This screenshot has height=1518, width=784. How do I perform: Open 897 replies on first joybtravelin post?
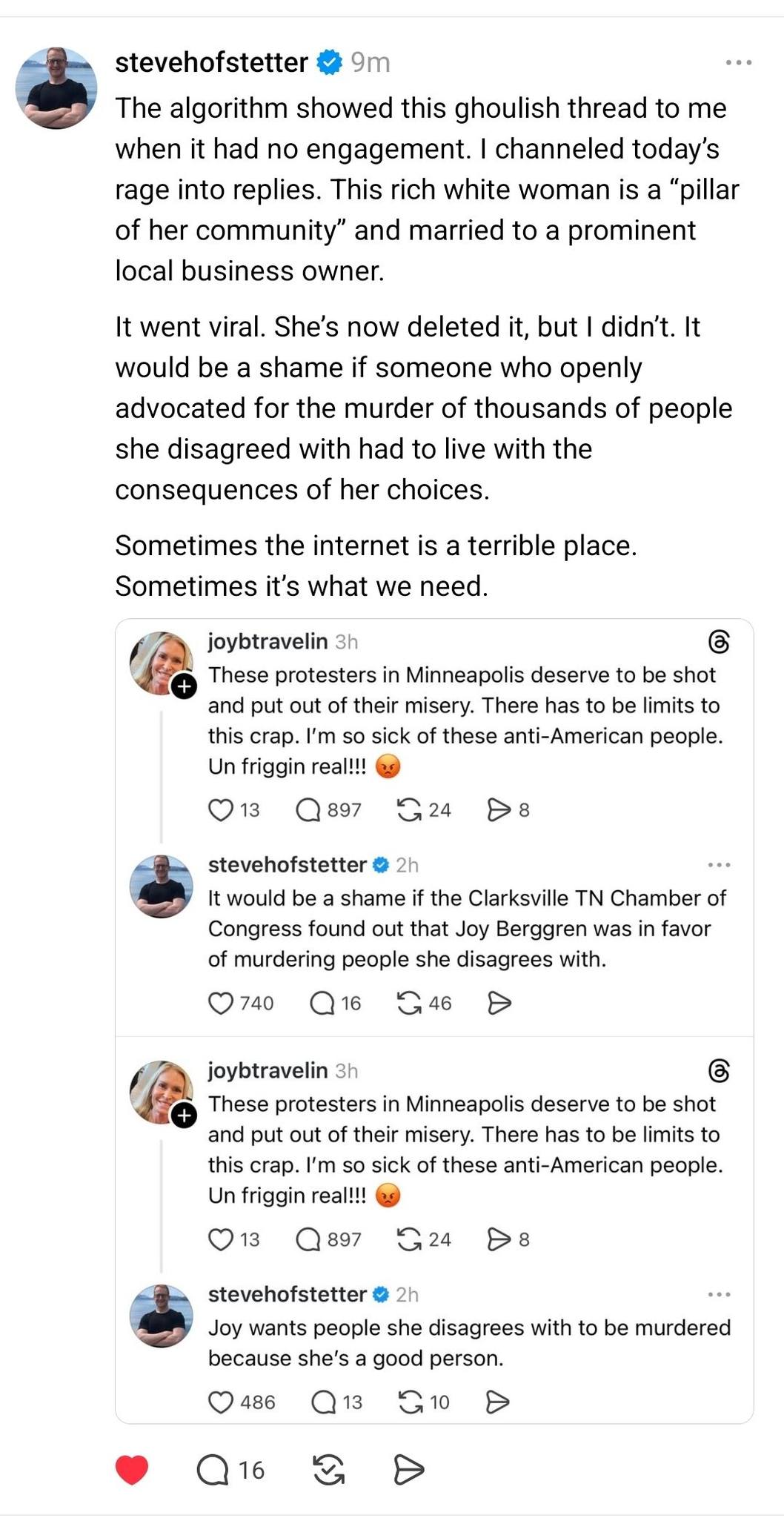308,809
